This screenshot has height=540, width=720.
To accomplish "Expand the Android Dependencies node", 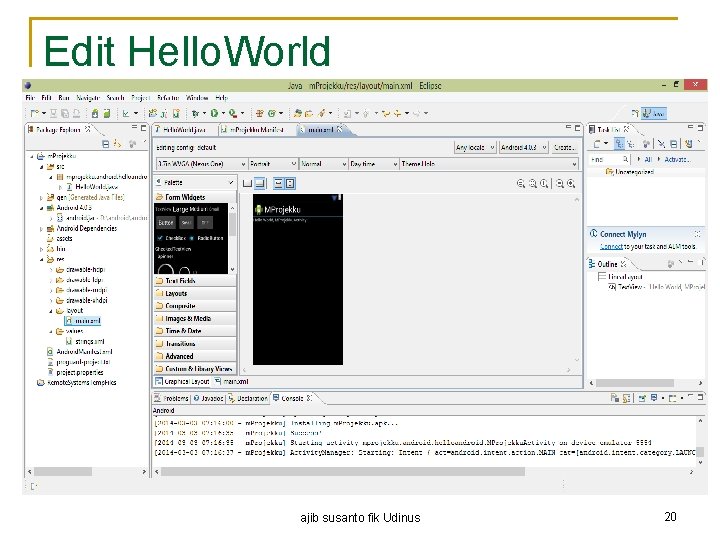I will (41, 229).
